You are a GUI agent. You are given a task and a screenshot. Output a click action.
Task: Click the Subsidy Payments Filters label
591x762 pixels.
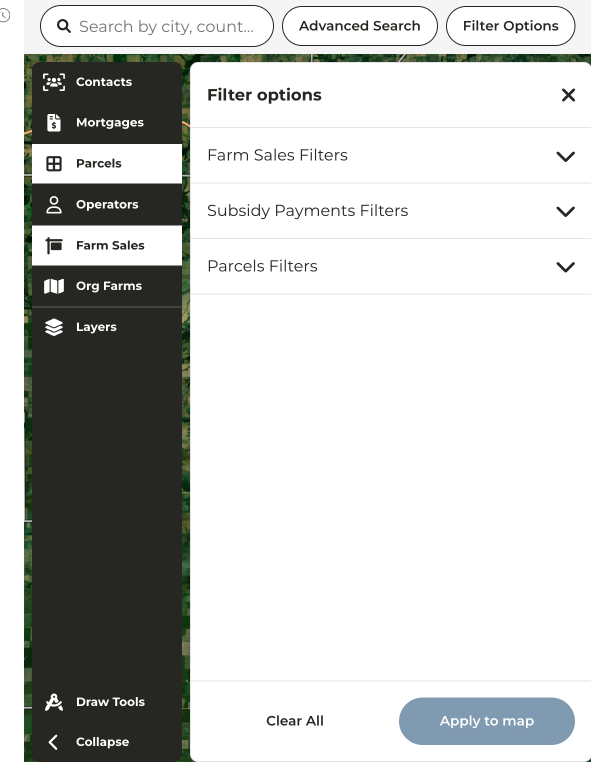pyautogui.click(x=308, y=211)
